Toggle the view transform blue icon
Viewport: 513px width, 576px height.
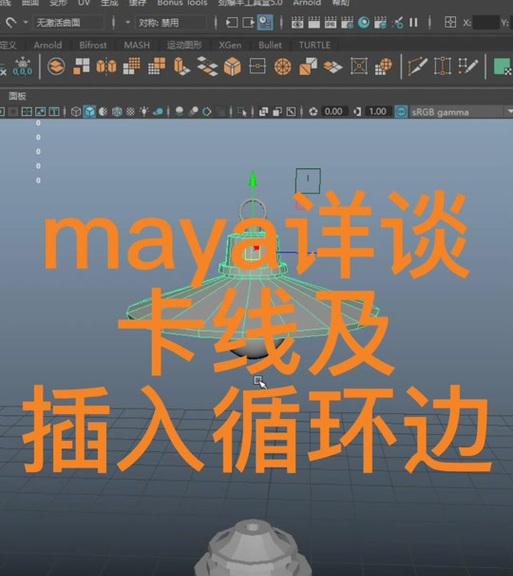pyautogui.click(x=401, y=112)
